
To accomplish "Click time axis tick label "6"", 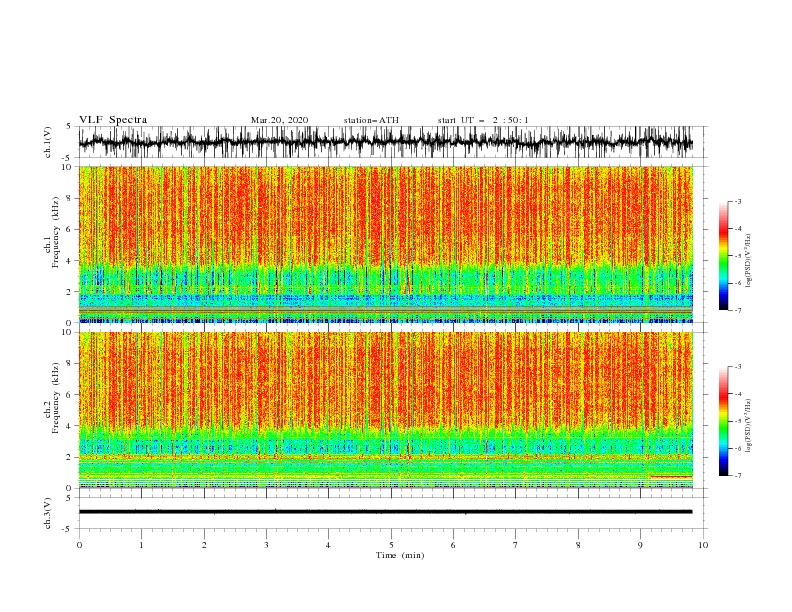I will pyautogui.click(x=453, y=545).
